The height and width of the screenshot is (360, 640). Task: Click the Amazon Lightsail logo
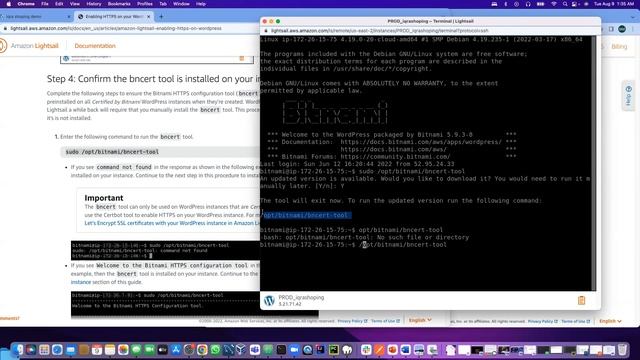point(29,46)
